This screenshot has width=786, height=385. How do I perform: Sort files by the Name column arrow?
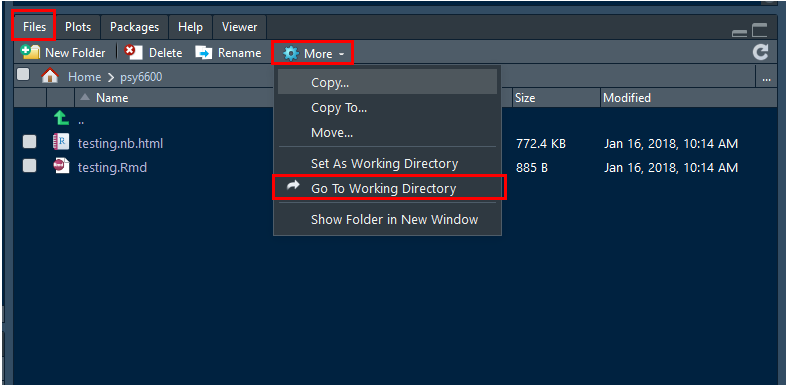86,97
